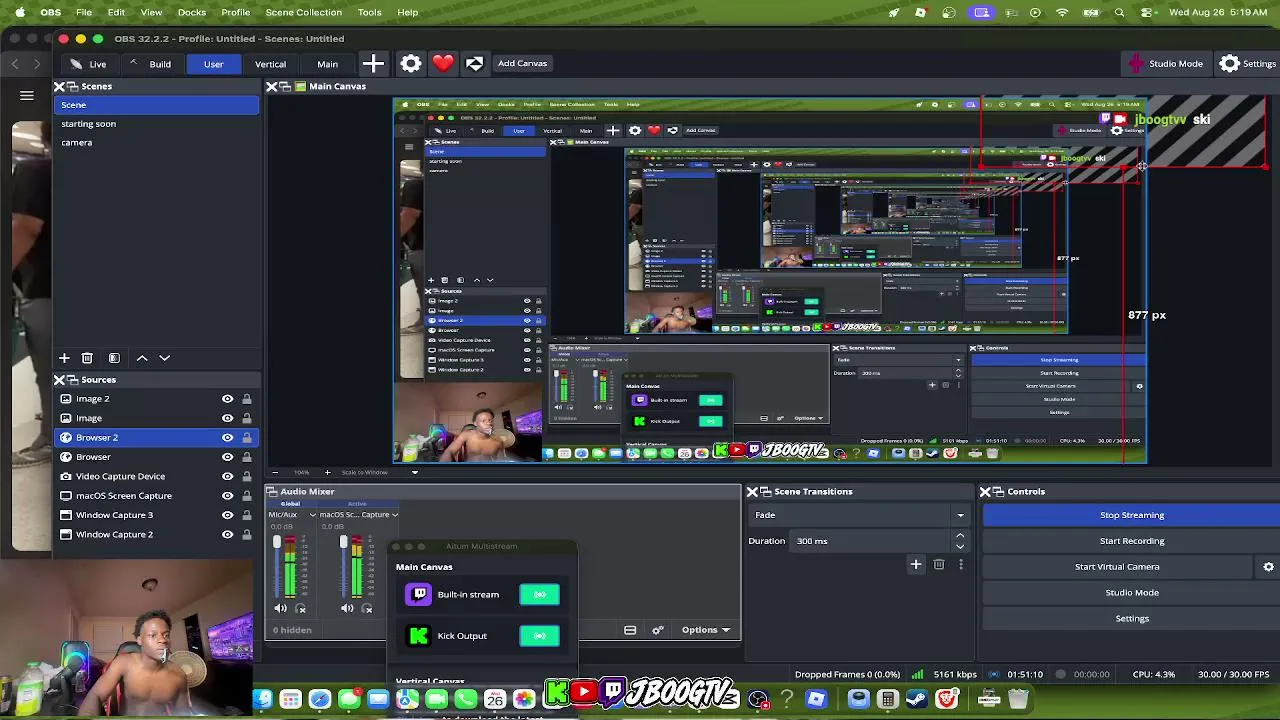Viewport: 1280px width, 720px height.
Task: Open the macOS Screen Capture mixer dropdown arrow
Action: tap(395, 515)
